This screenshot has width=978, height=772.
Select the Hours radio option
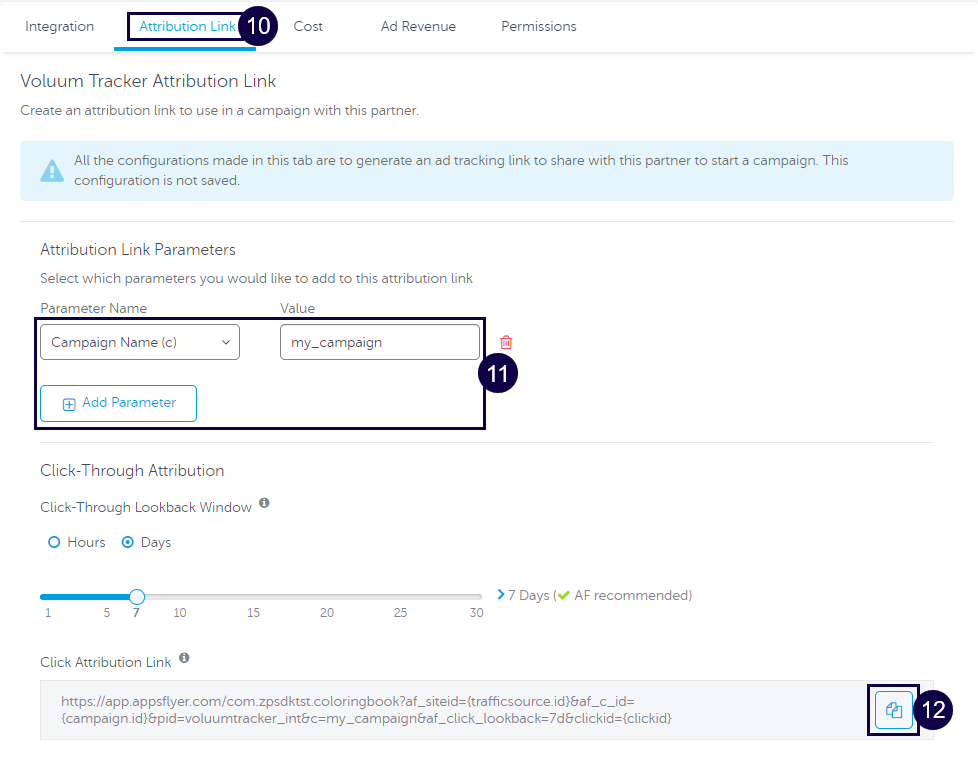(x=54, y=542)
